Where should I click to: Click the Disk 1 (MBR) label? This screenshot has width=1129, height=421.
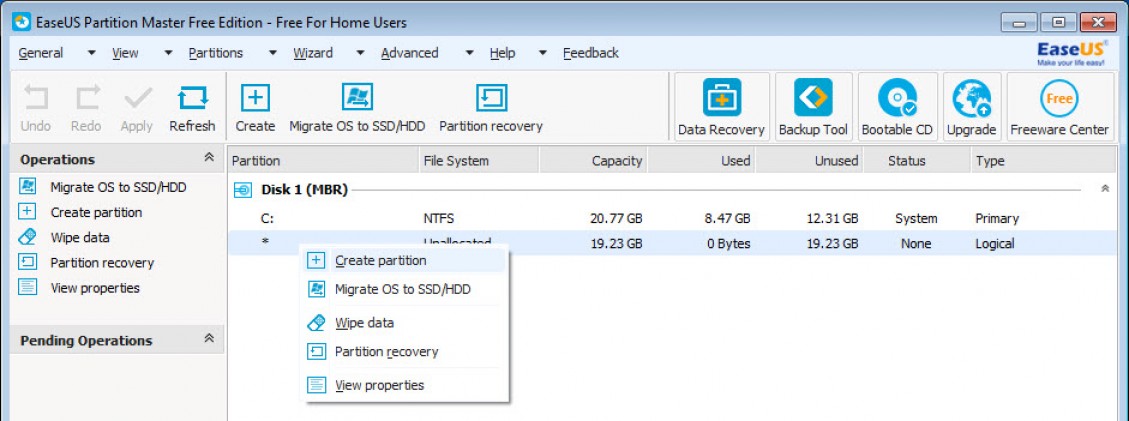coord(305,190)
